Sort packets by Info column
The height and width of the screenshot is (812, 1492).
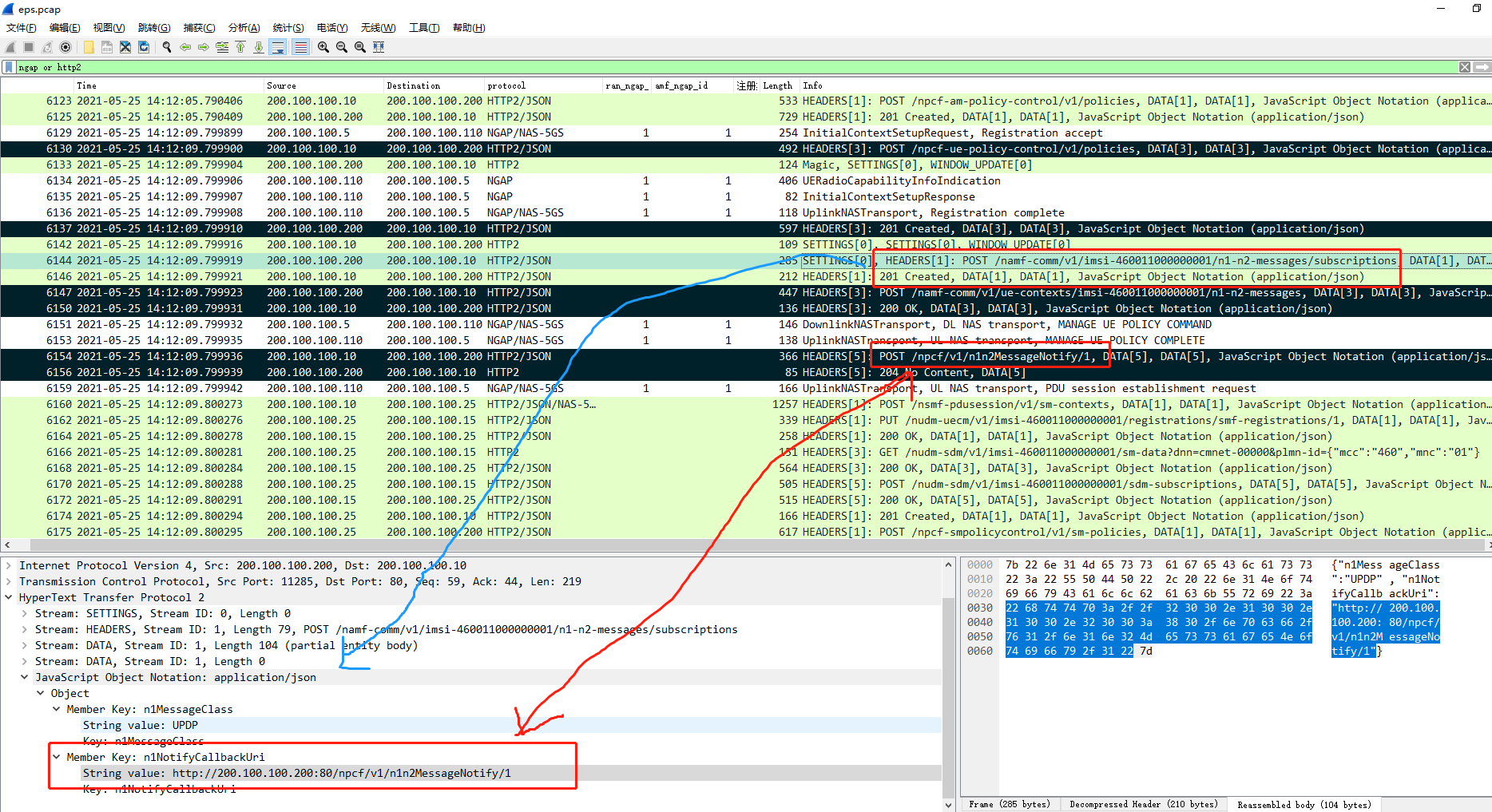point(1145,85)
